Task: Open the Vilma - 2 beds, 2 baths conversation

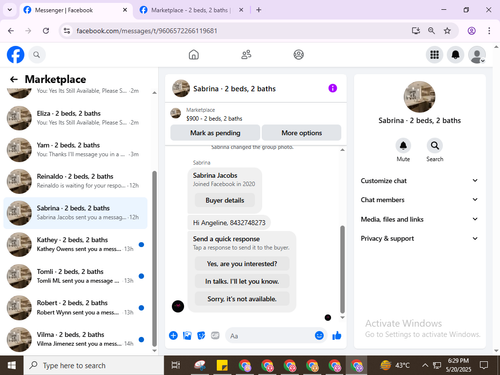Action: 75,339
